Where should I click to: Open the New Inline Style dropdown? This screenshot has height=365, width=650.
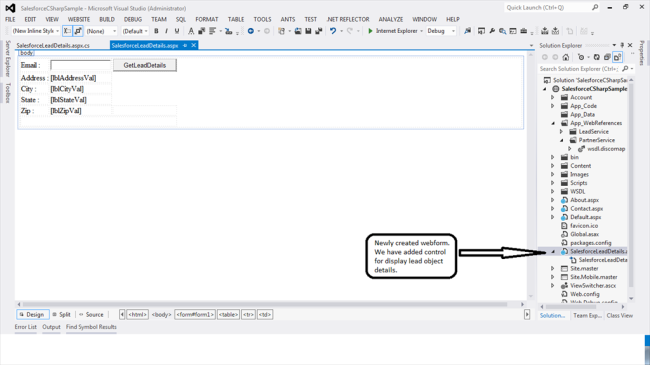pos(57,31)
